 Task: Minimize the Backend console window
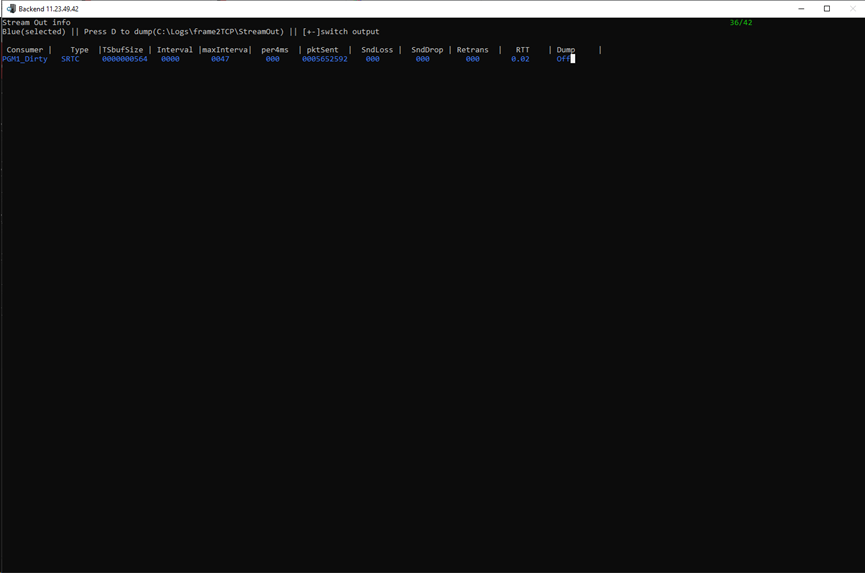[x=801, y=9]
